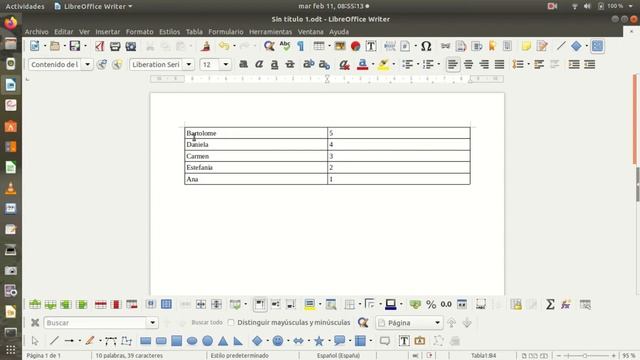Center align paragraph icon

(468, 64)
